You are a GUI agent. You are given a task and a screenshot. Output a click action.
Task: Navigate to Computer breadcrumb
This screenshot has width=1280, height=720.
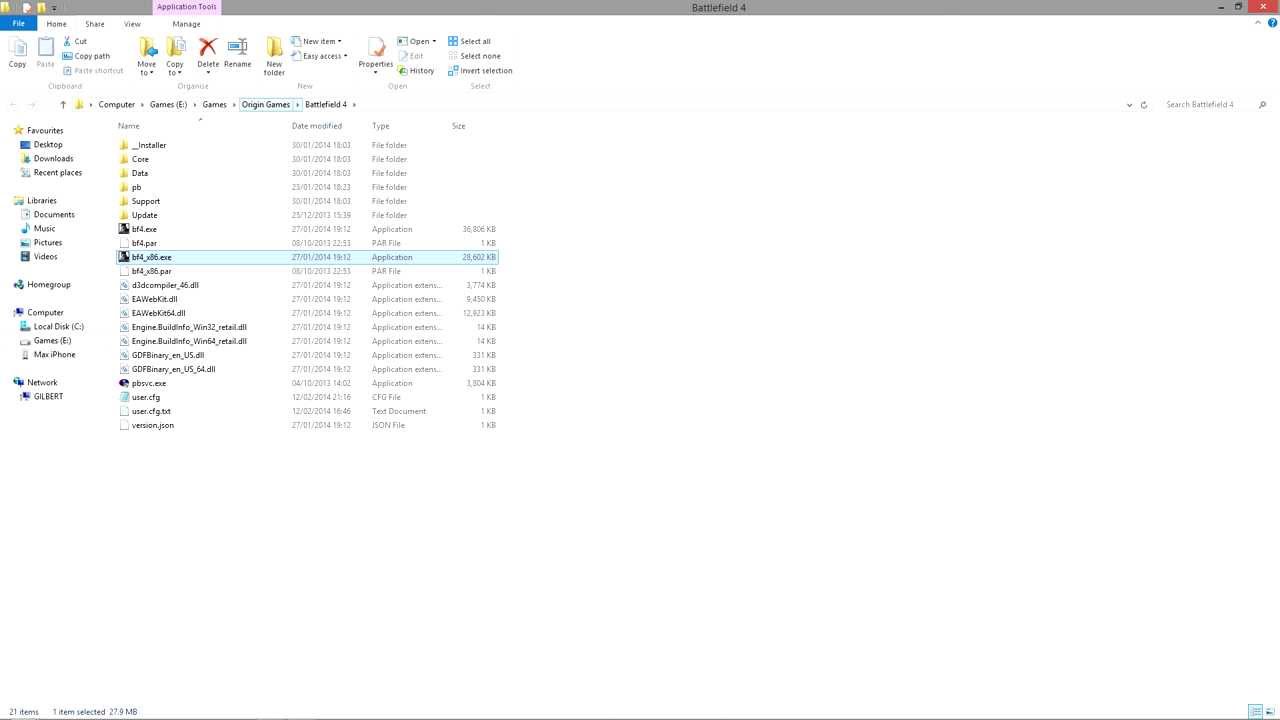117,104
